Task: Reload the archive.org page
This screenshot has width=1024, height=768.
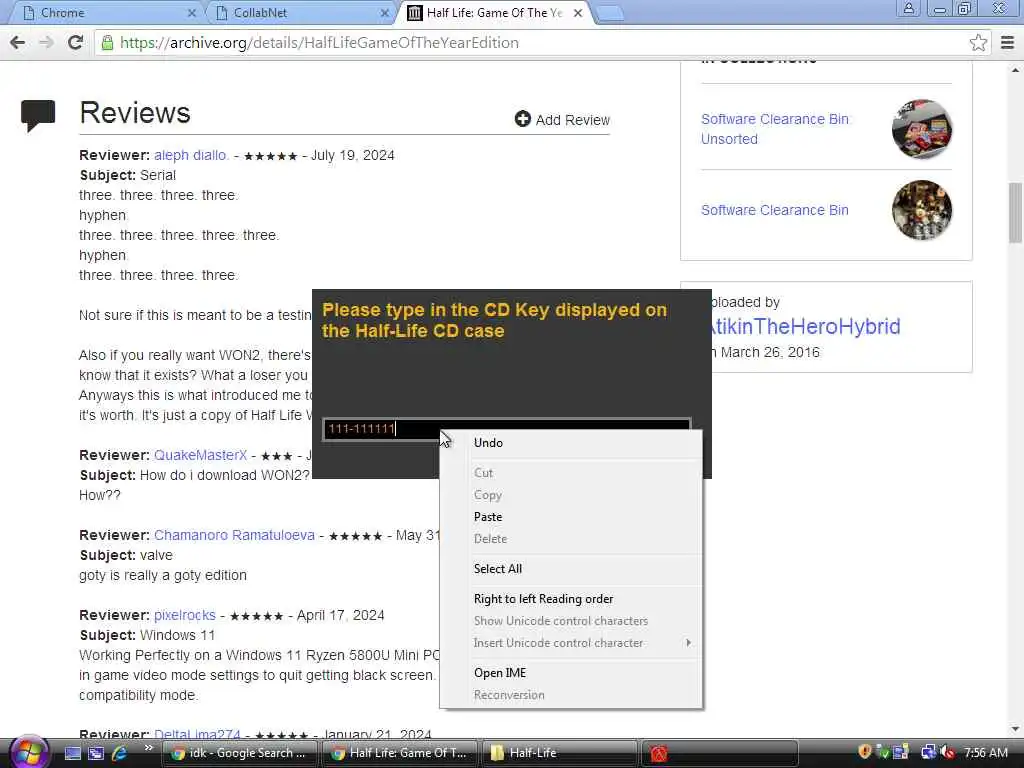Action: (x=76, y=43)
